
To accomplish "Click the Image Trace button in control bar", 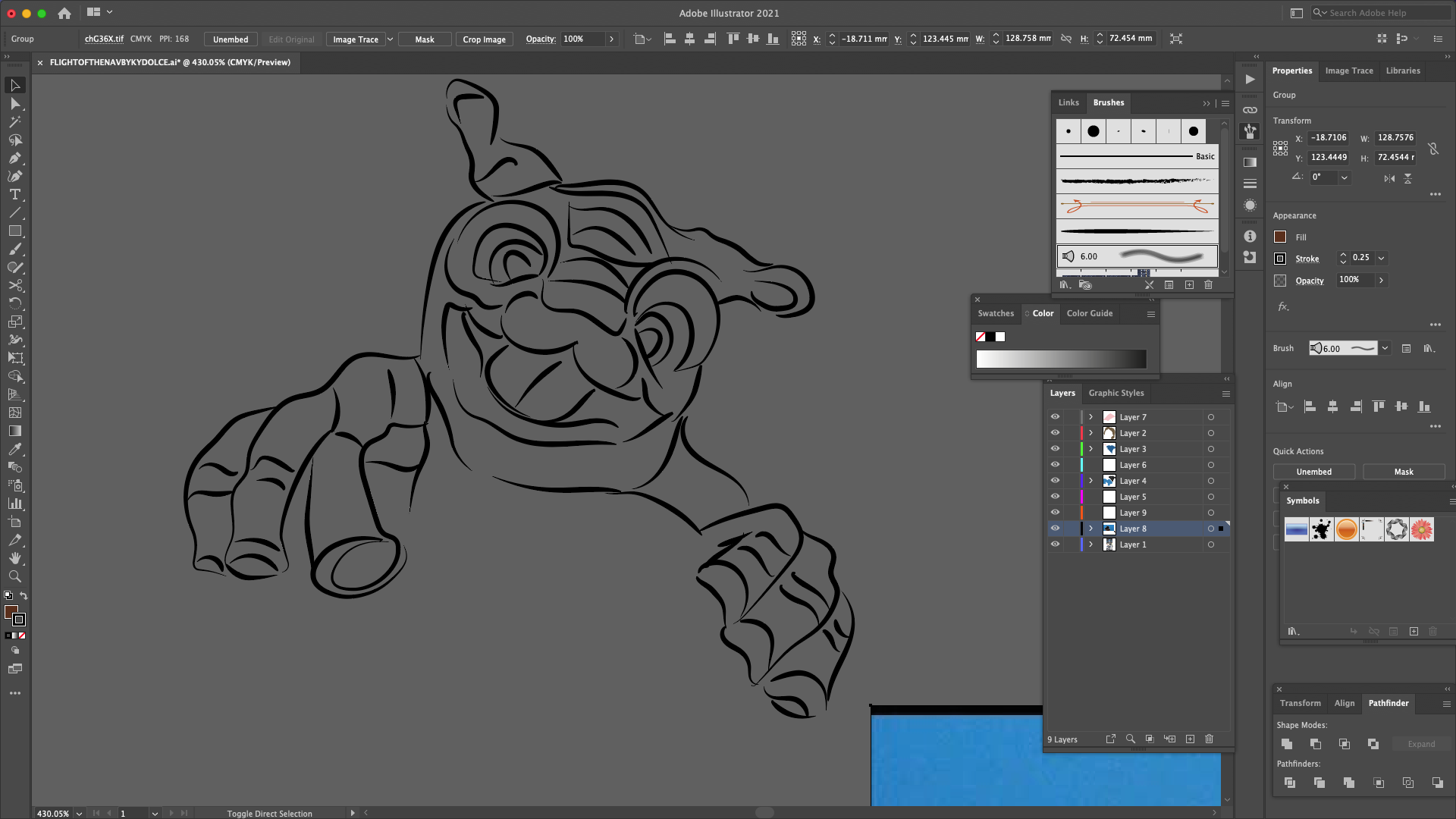I will pos(356,39).
